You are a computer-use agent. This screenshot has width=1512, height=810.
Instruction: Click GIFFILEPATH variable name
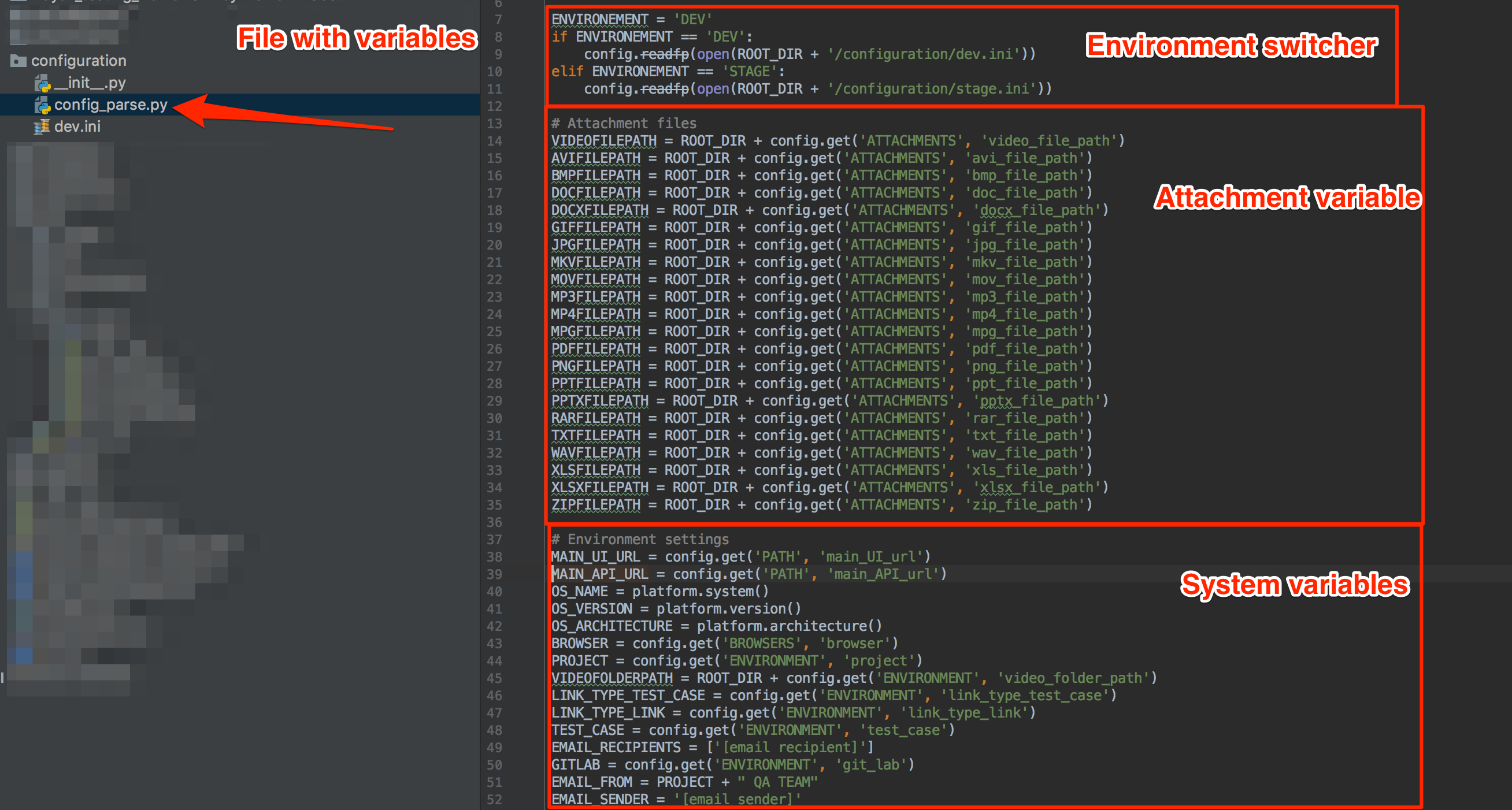point(596,228)
